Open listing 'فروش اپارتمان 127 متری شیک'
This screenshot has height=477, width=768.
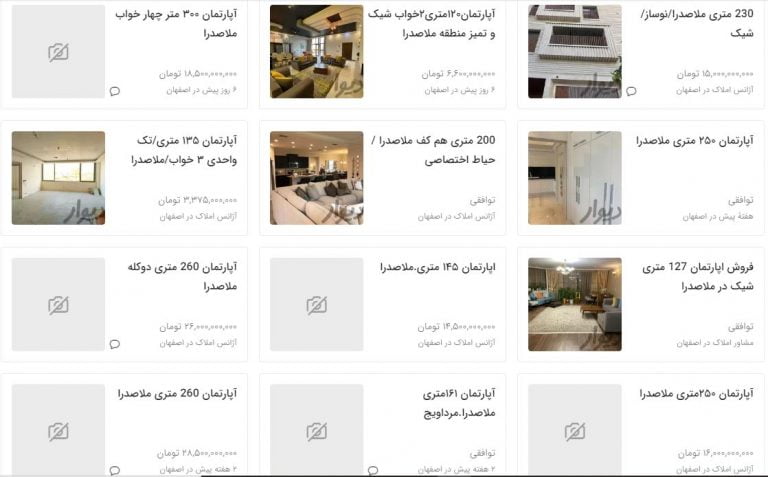pos(697,276)
